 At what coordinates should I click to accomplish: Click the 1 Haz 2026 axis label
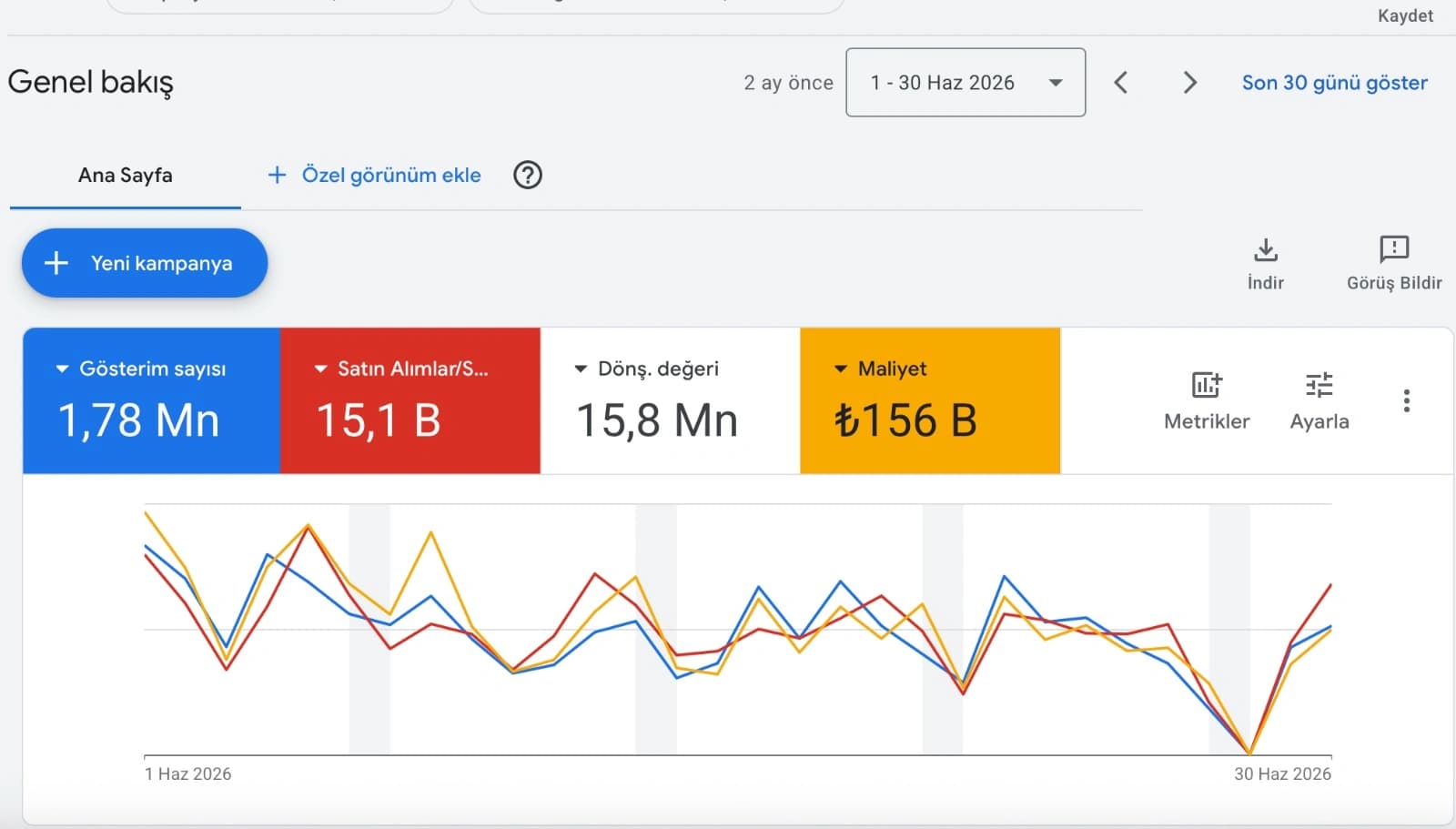click(x=188, y=774)
